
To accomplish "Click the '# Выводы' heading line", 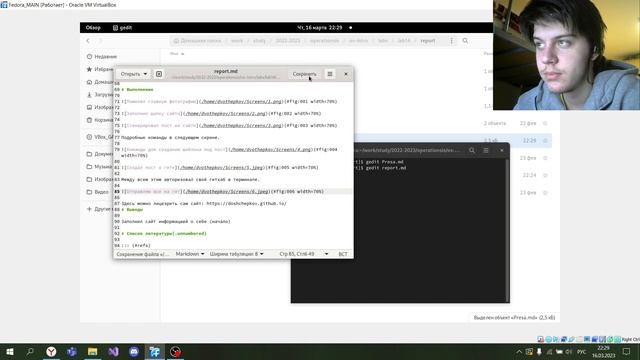I will click(x=132, y=209).
